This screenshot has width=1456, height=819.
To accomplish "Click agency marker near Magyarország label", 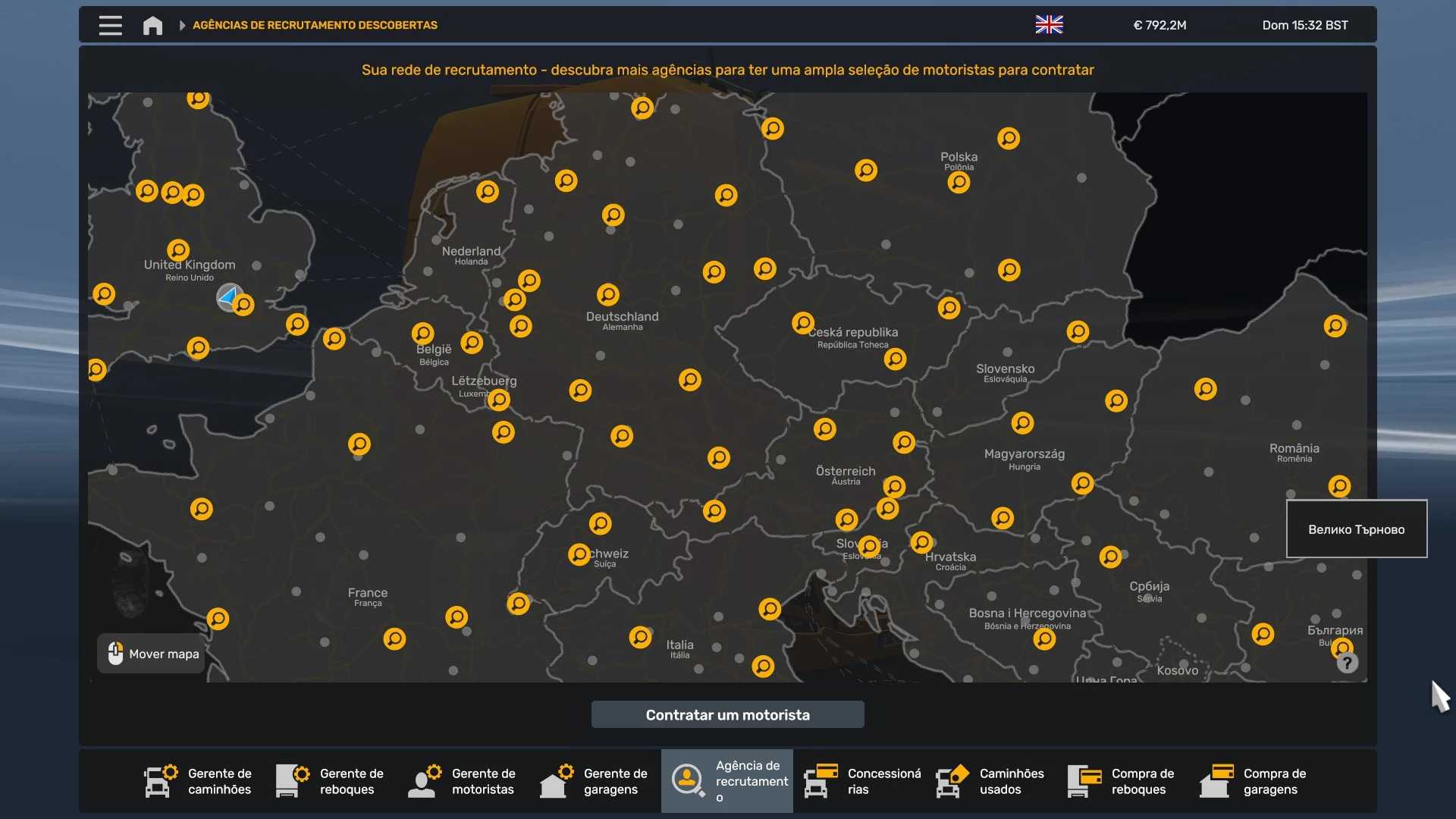I will (1022, 422).
